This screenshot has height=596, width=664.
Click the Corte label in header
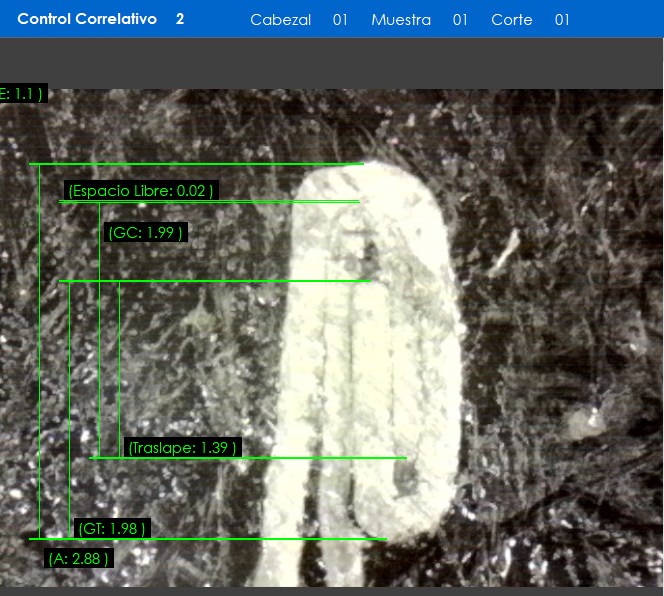coord(512,20)
